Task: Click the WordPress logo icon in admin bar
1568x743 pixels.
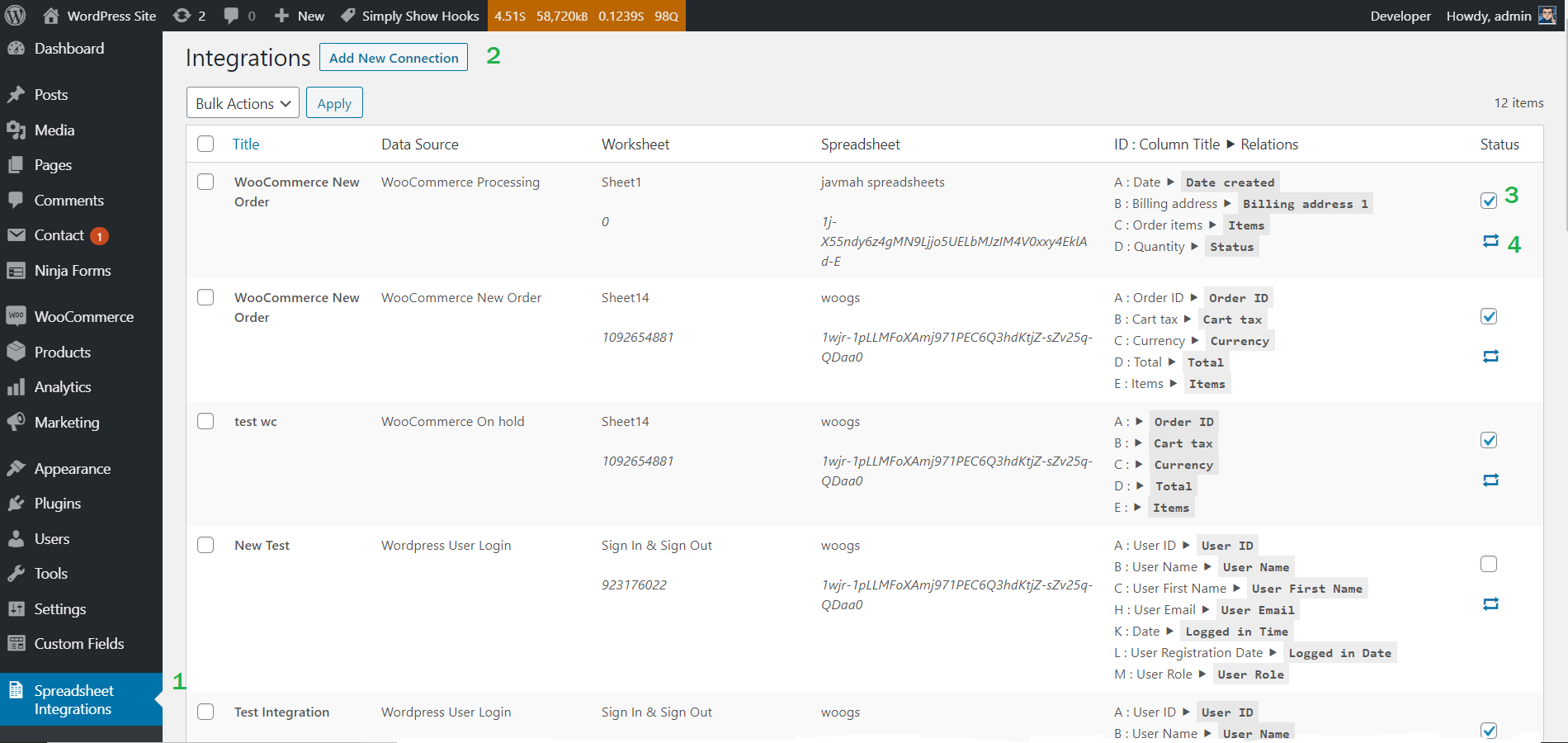Action: (x=16, y=16)
